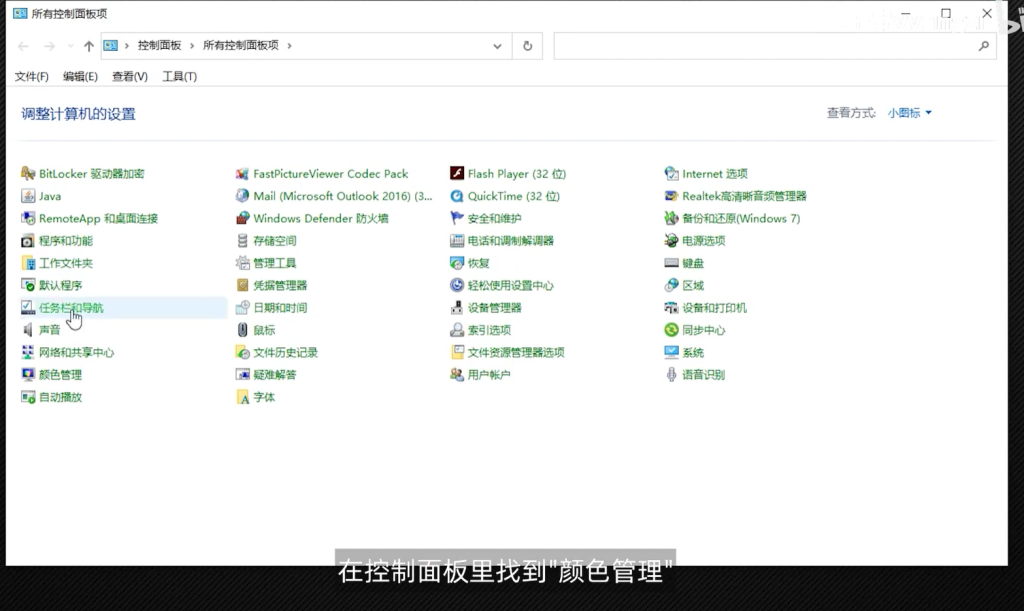Click the Internet 选项 icon
This screenshot has width=1024, height=611.
pos(671,174)
